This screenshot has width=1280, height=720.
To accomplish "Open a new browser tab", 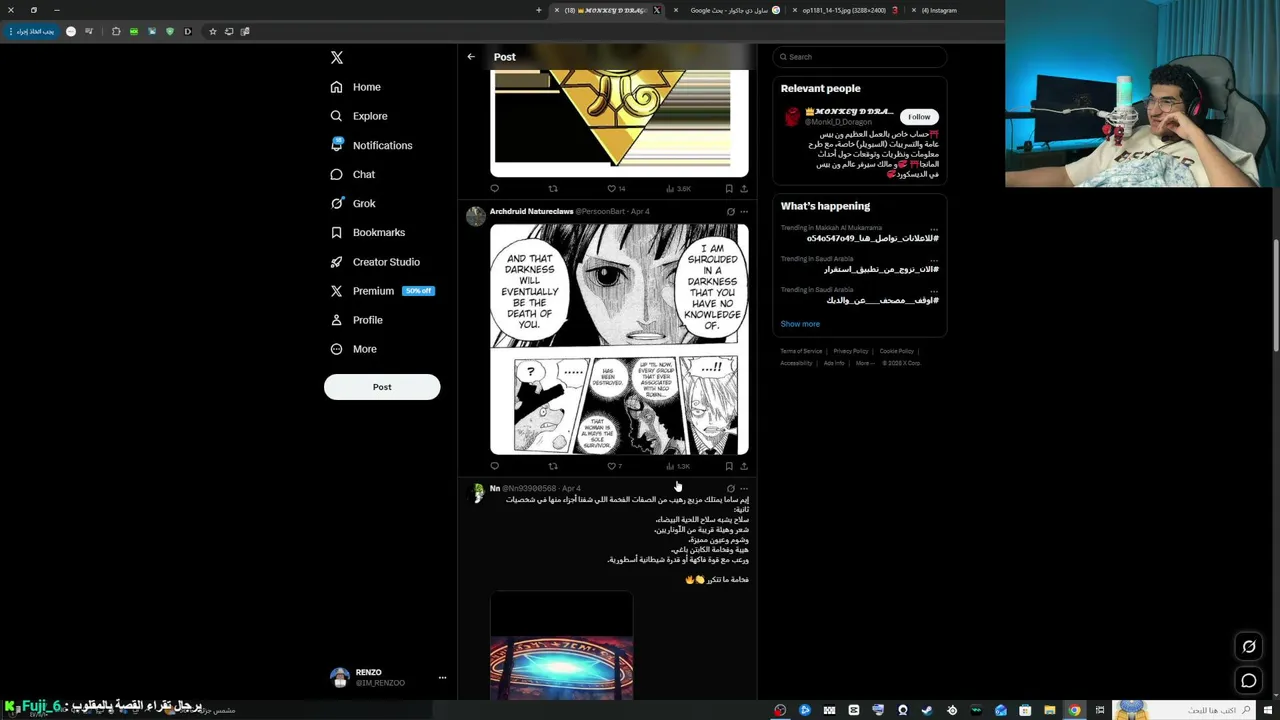I will coord(538,10).
